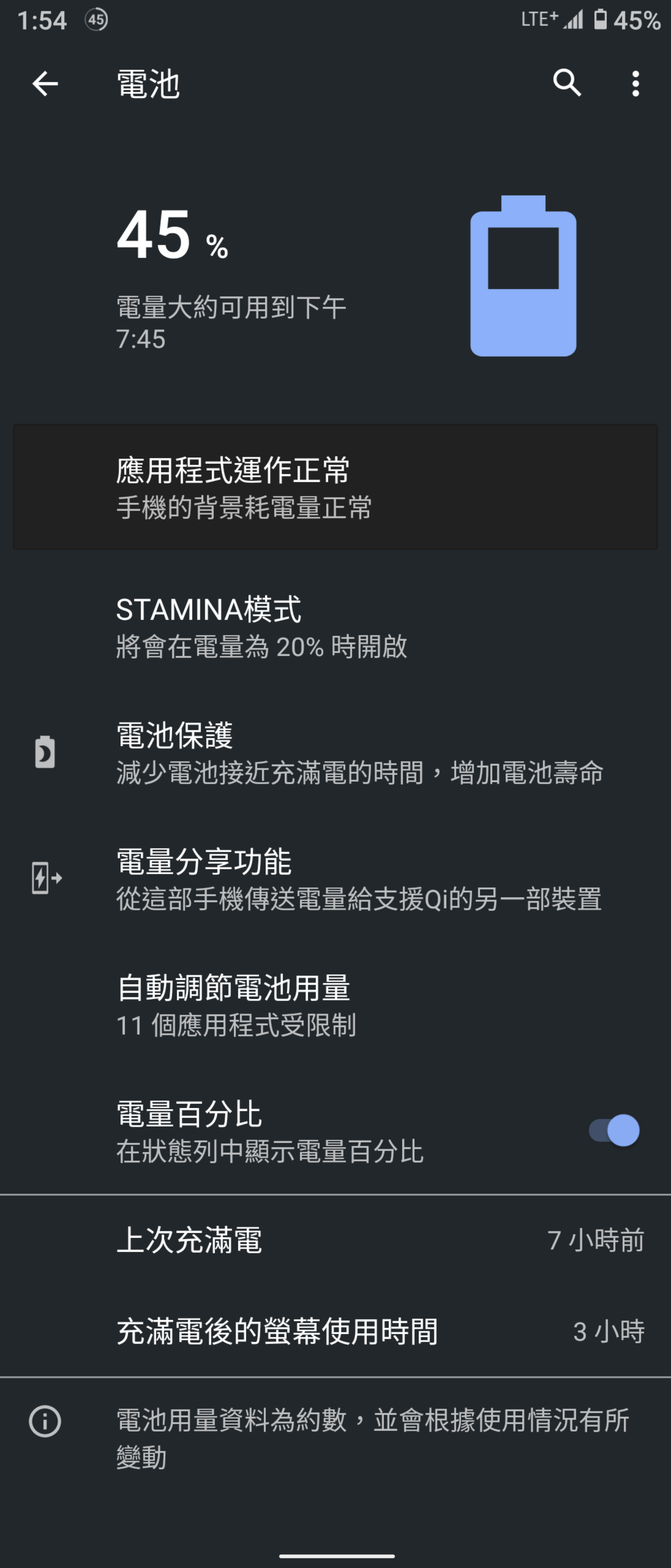
Task: Open 自動調節電池用量 settings
Action: coord(336,1005)
